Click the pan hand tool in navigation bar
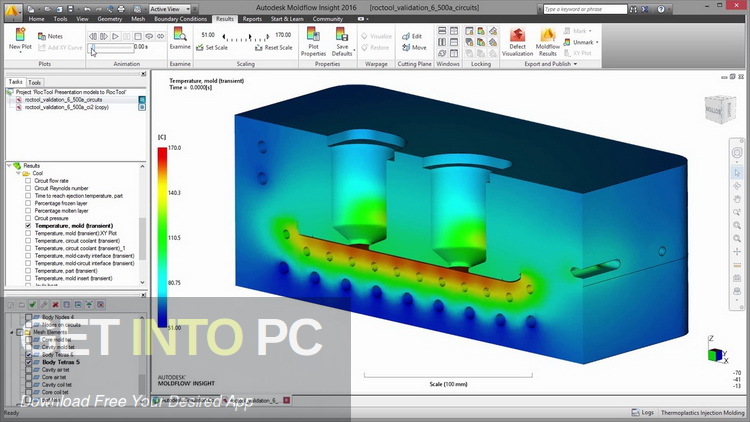This screenshot has width=750, height=422. (x=737, y=199)
